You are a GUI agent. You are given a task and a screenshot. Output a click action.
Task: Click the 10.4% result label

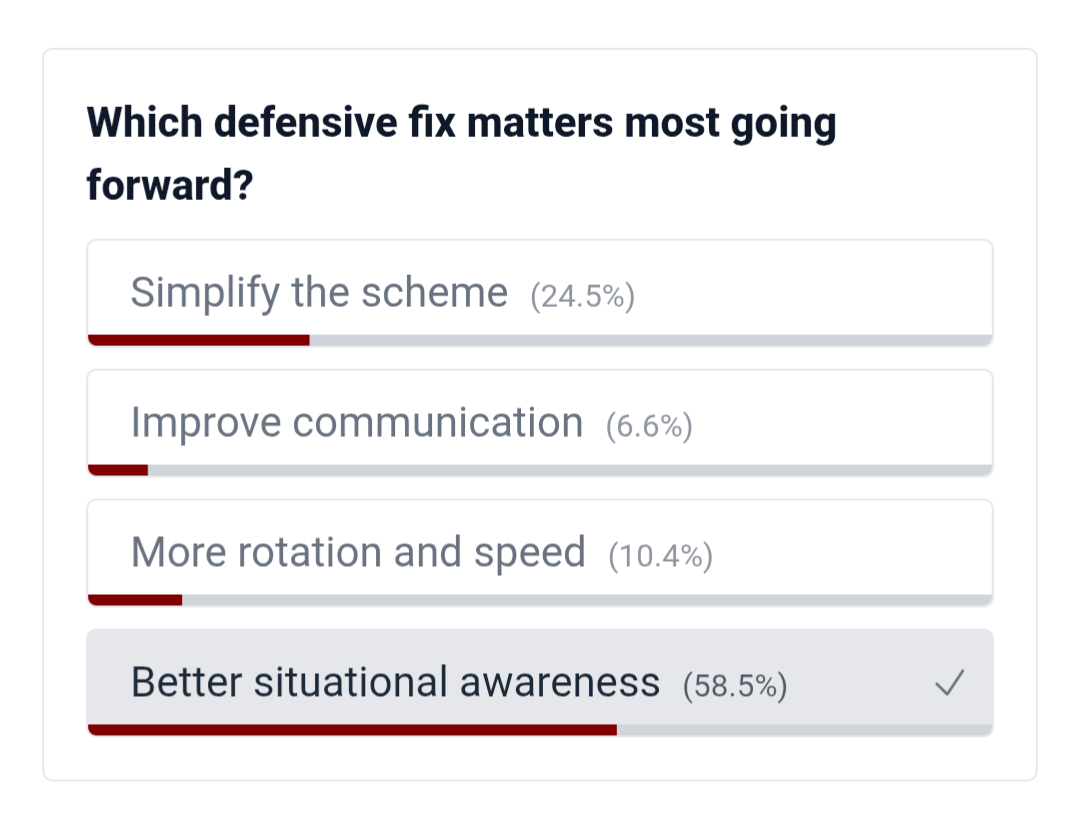coord(660,557)
